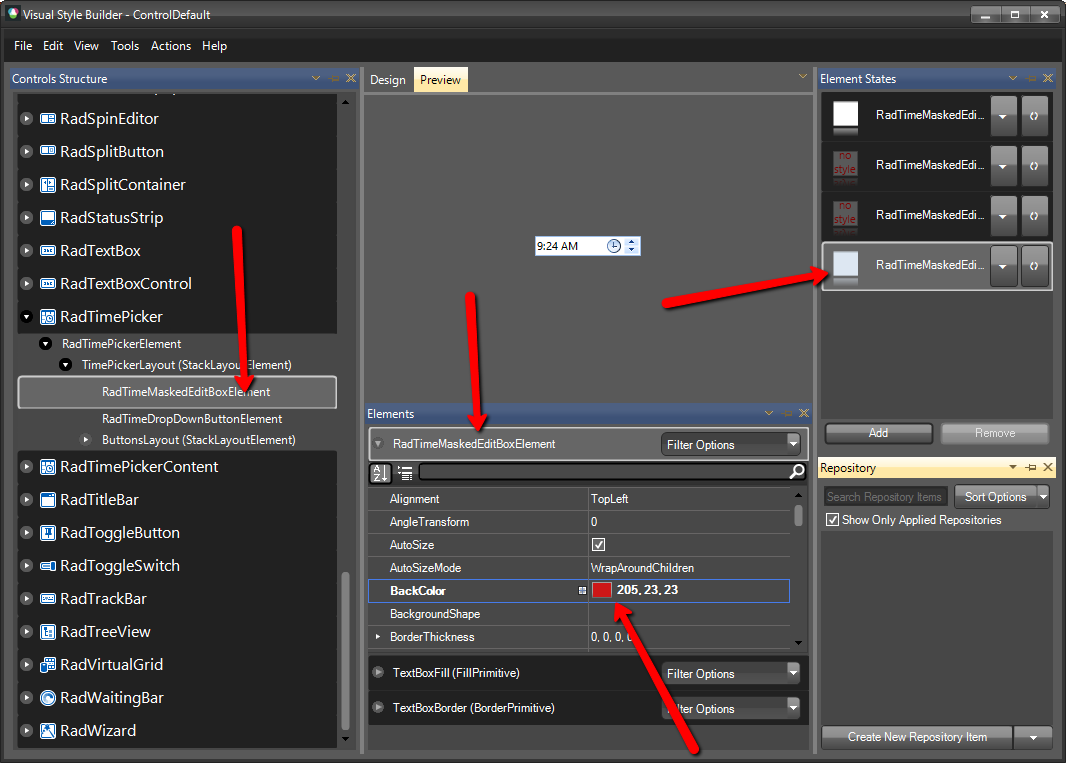Image resolution: width=1066 pixels, height=763 pixels.
Task: Expand the ButtonsLayout (StackLayoutElement) node
Action: pyautogui.click(x=86, y=439)
